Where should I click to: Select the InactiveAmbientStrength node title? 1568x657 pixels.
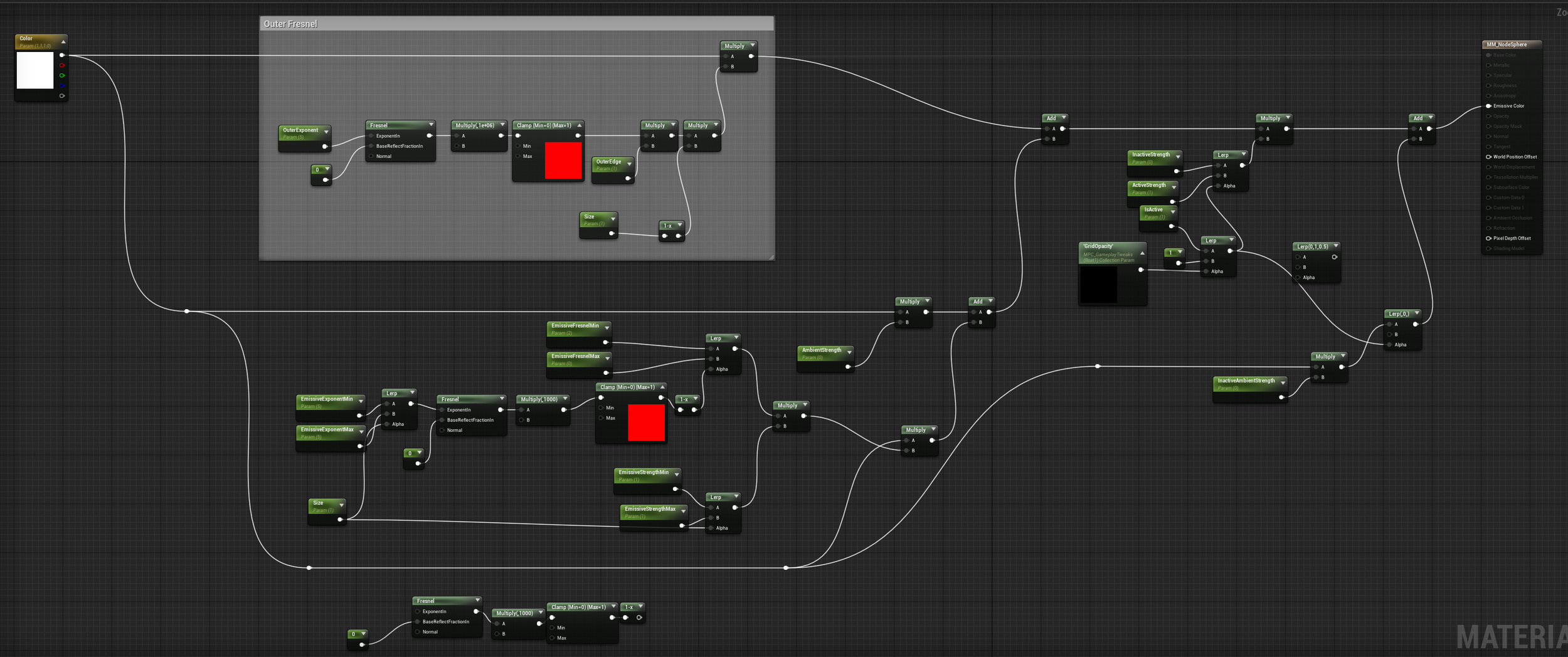tap(1246, 381)
